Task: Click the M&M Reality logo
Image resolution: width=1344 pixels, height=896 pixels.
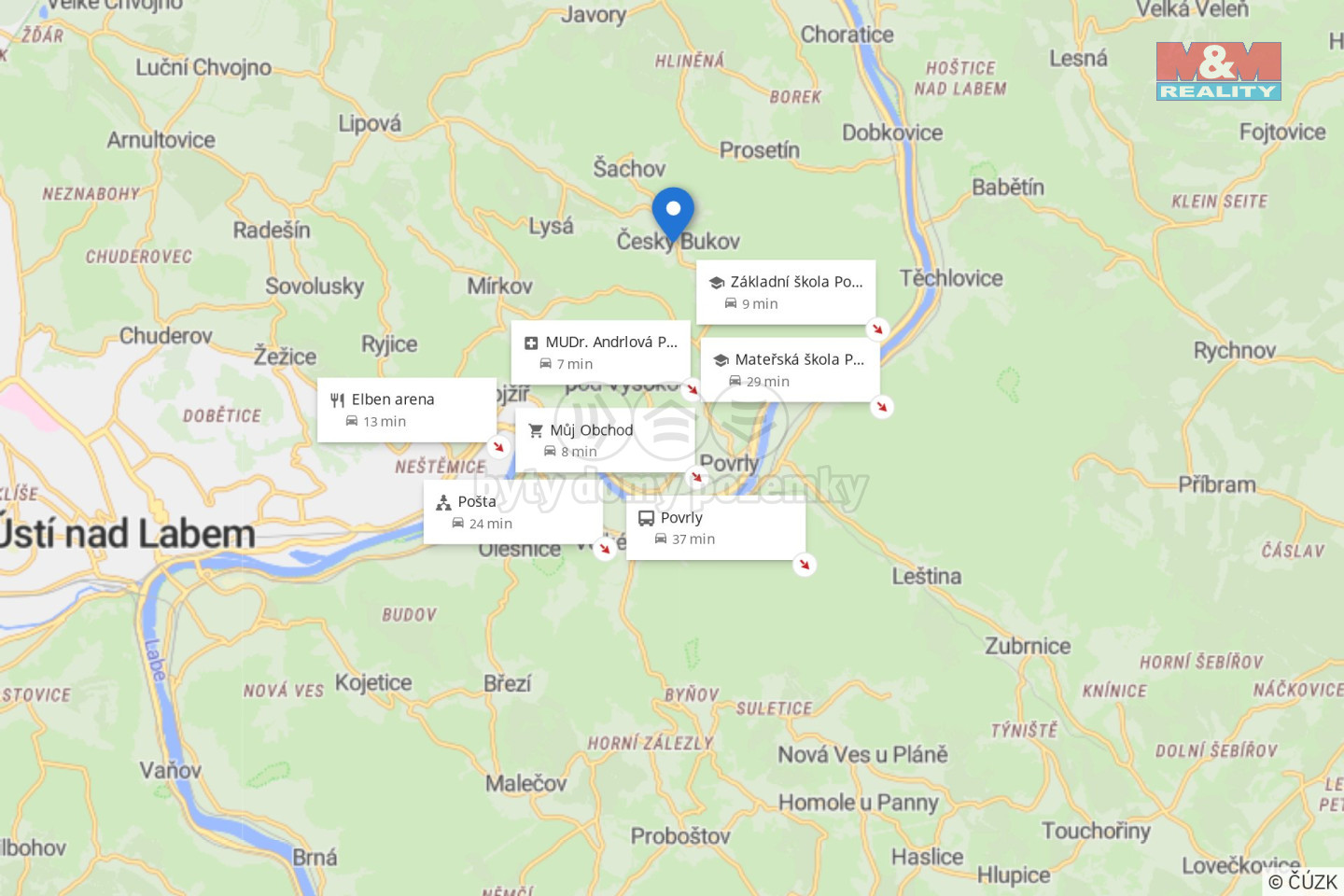Action: point(1218,71)
